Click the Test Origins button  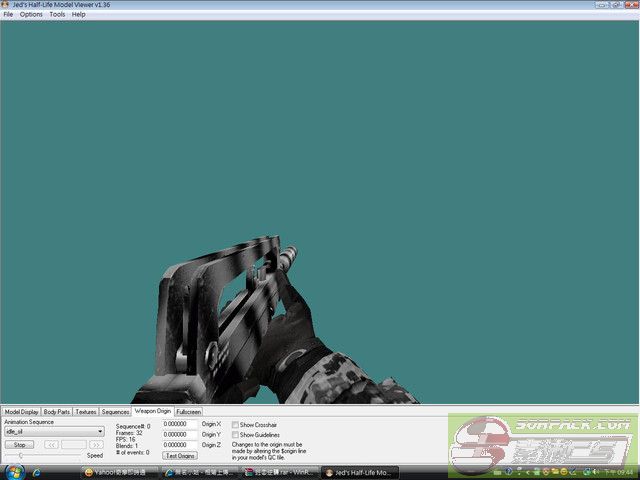tap(180, 455)
